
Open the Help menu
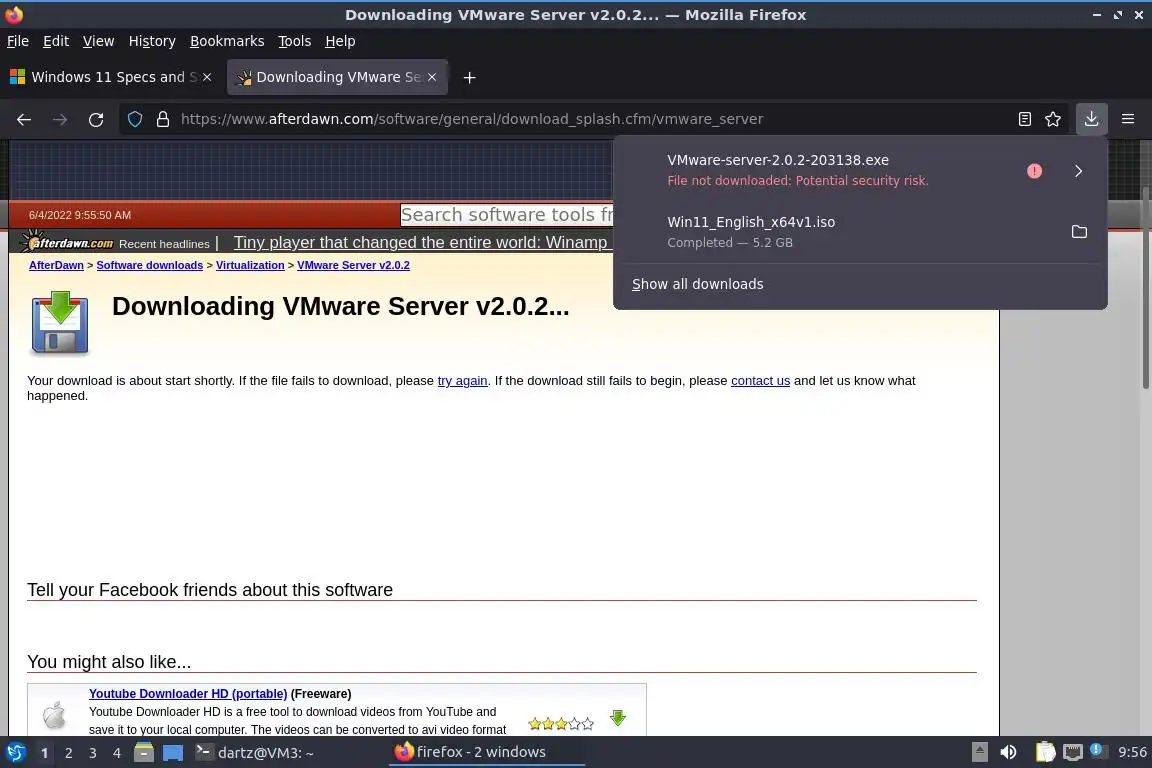click(340, 41)
